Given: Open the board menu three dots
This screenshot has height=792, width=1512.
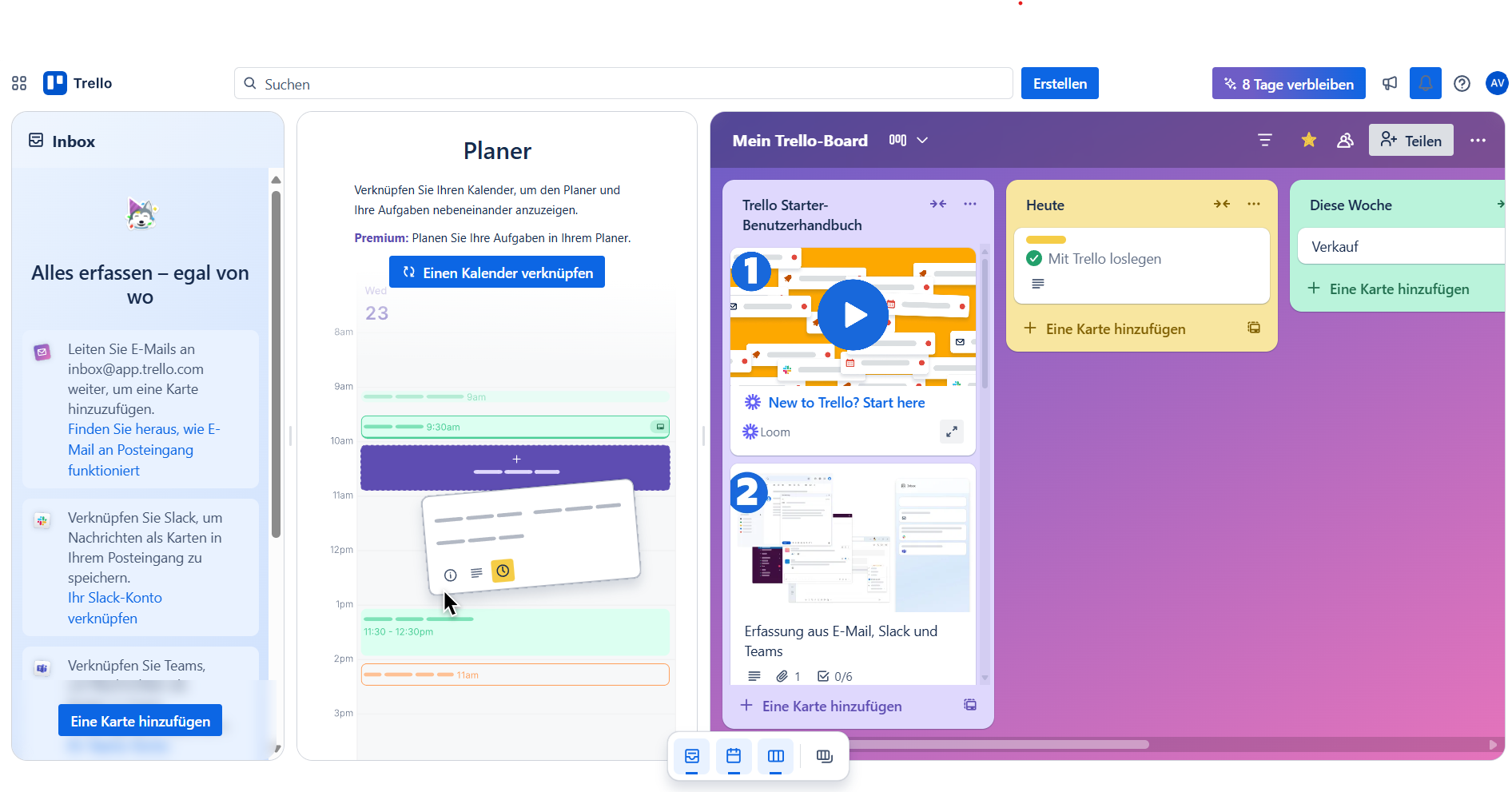Looking at the screenshot, I should click(x=1478, y=140).
